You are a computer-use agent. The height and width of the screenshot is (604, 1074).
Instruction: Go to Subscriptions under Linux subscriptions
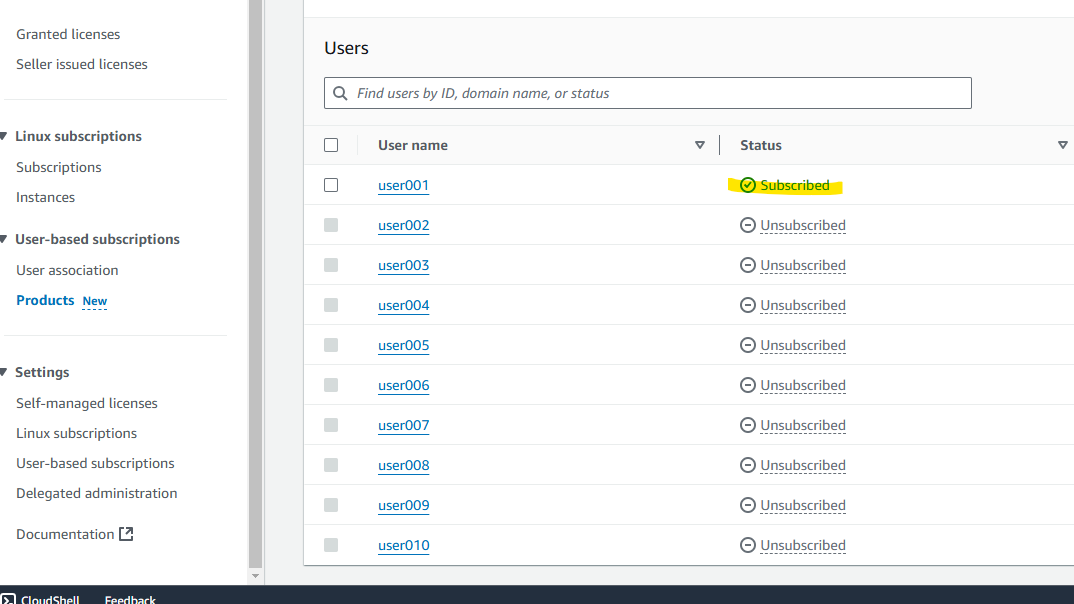(58, 167)
